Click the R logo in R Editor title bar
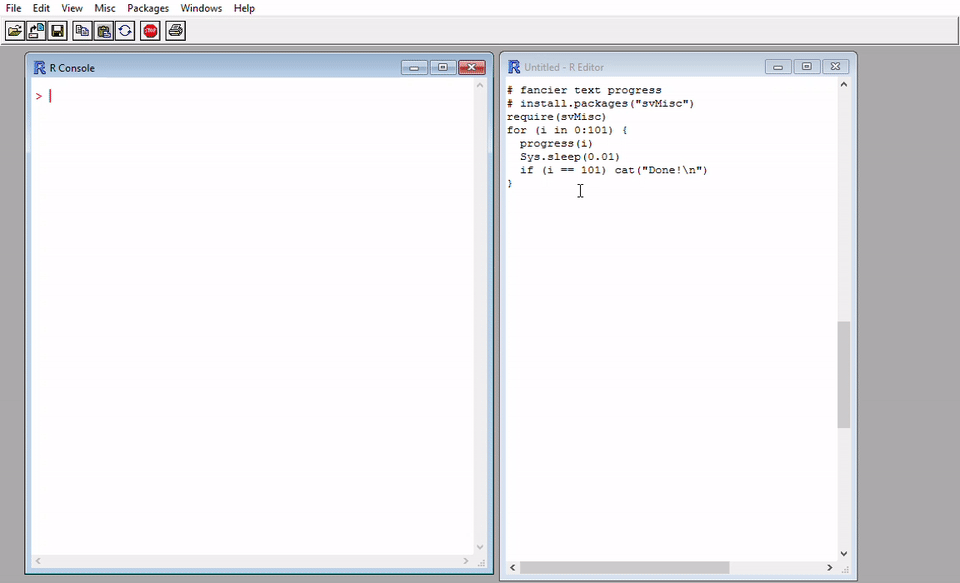 (x=514, y=67)
